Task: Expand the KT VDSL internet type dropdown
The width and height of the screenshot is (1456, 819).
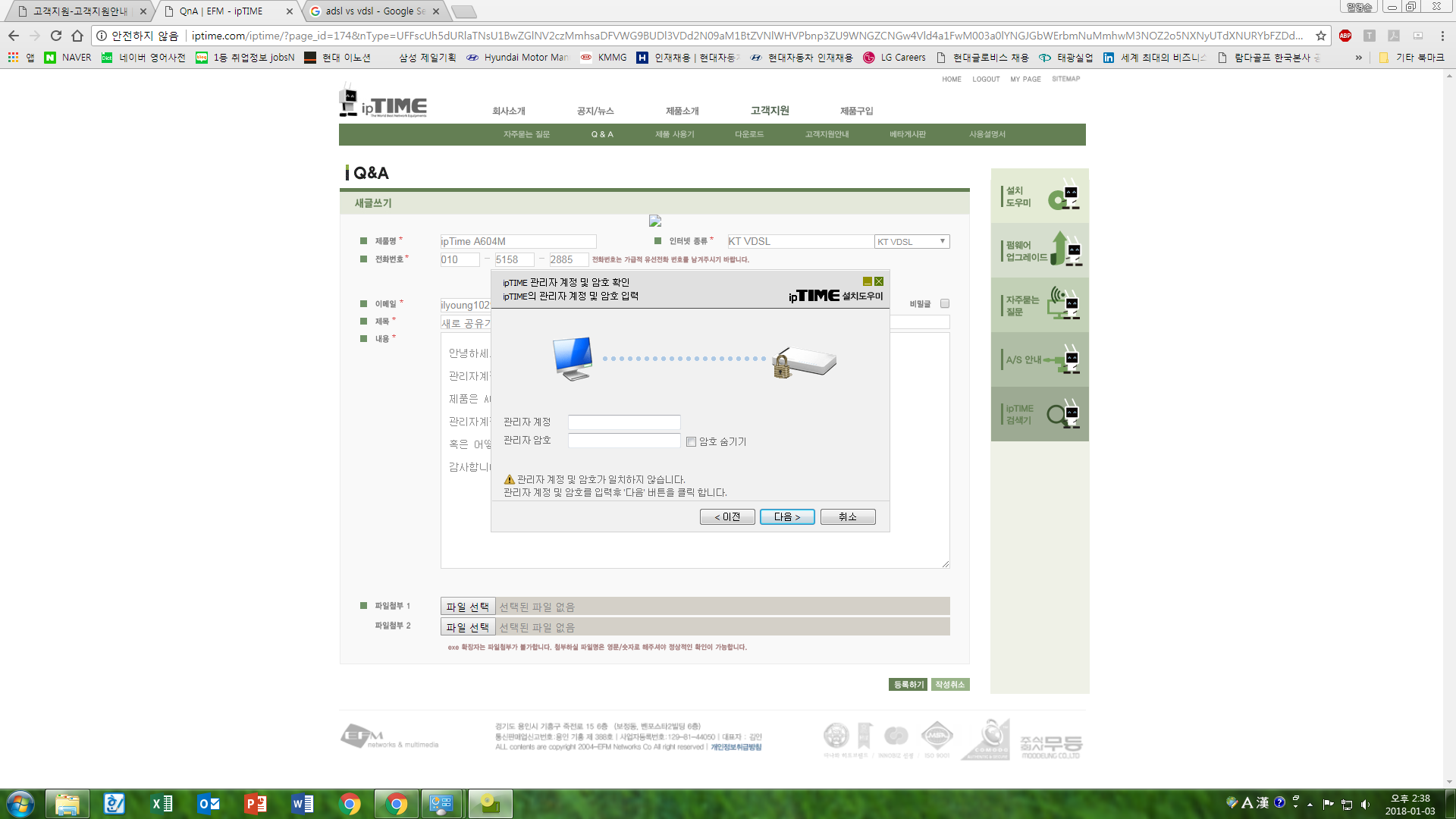Action: 912,241
